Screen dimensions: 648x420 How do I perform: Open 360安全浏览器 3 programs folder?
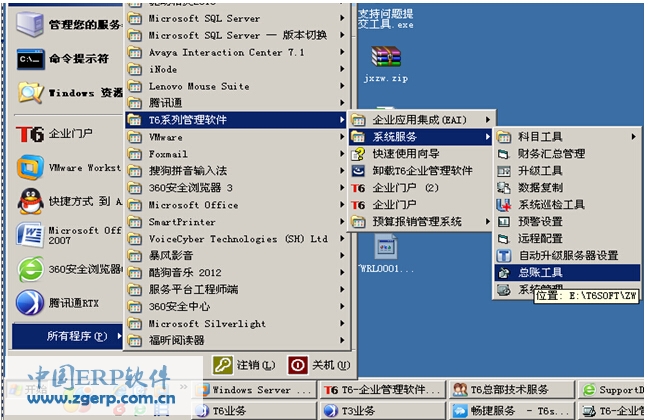coord(236,188)
